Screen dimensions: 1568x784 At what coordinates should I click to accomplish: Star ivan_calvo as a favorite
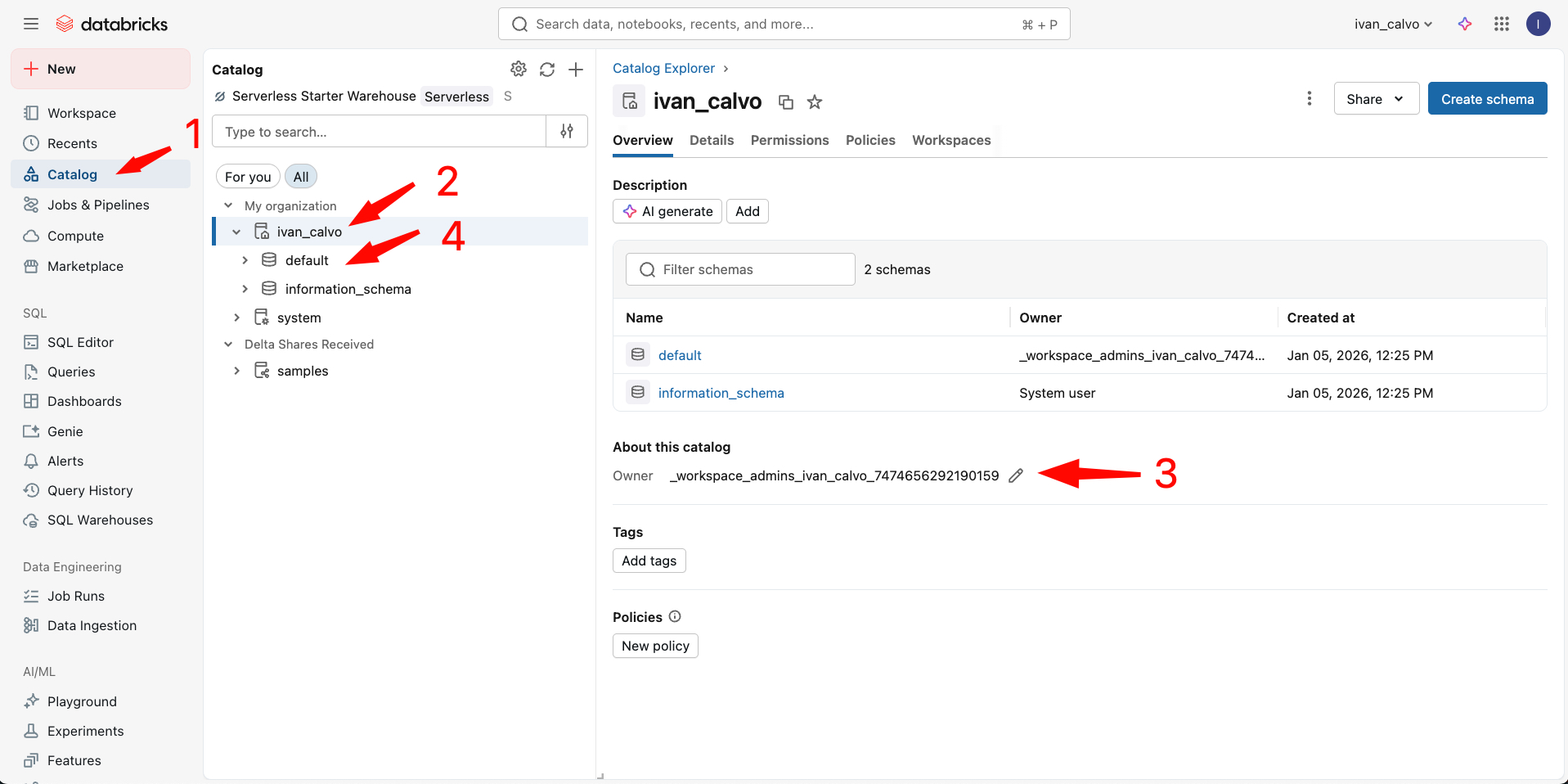click(x=815, y=102)
